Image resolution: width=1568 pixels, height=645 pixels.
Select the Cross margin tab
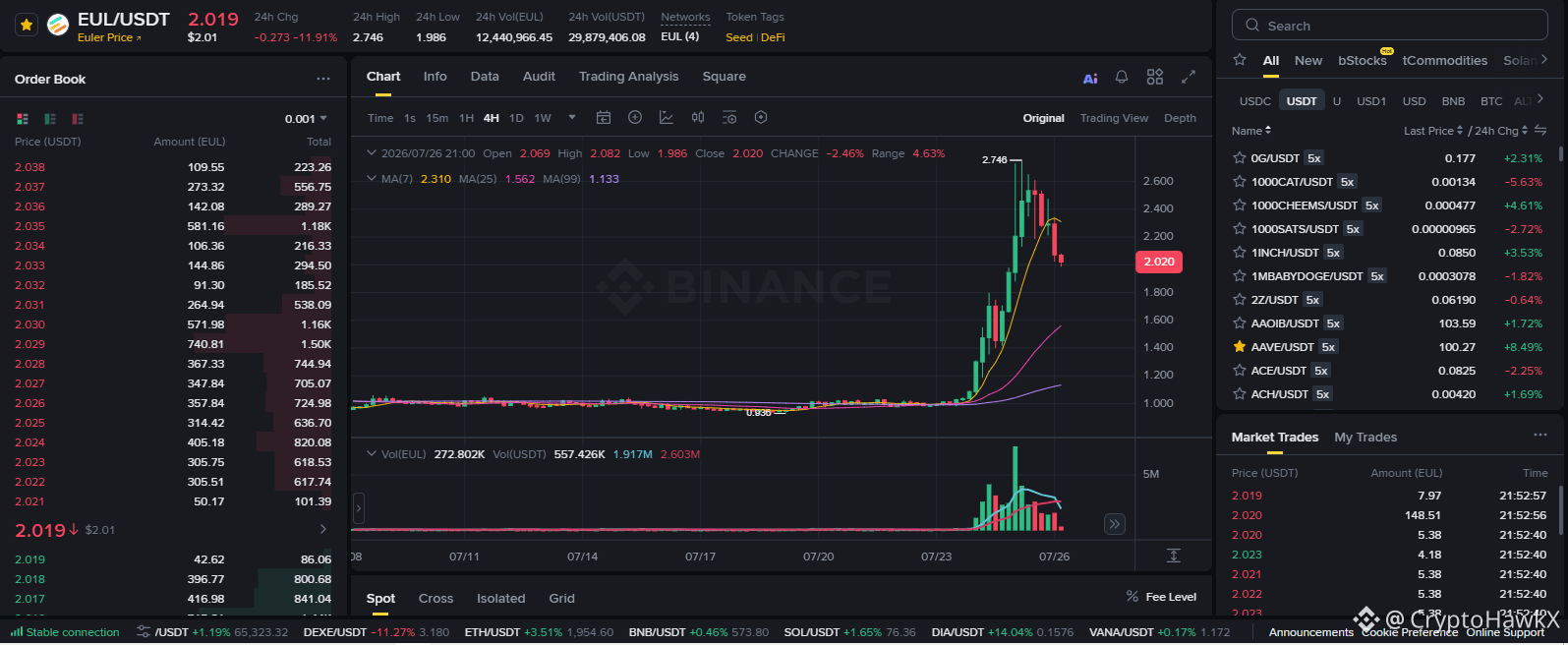[436, 599]
